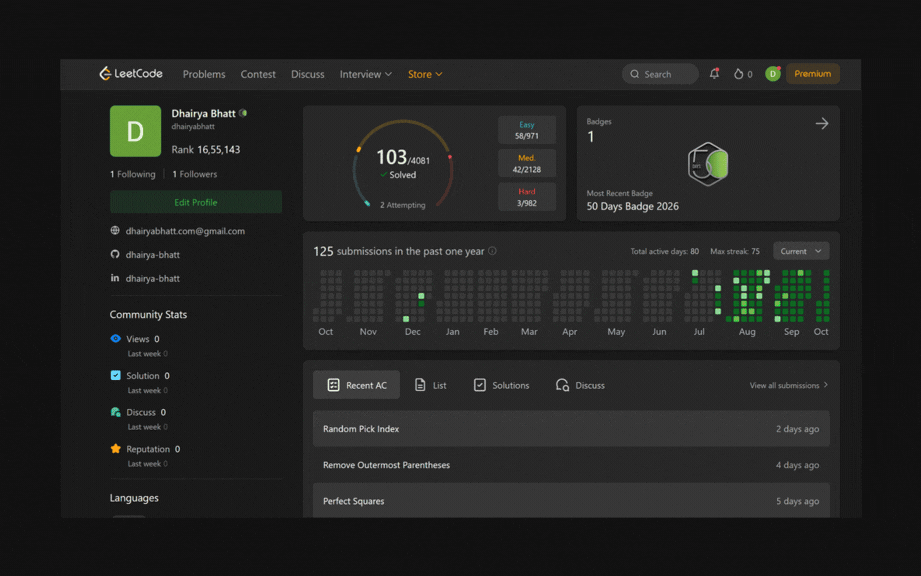Screen dimensions: 921x576
Task: Click the Discuss community stats icon
Action: coord(116,412)
